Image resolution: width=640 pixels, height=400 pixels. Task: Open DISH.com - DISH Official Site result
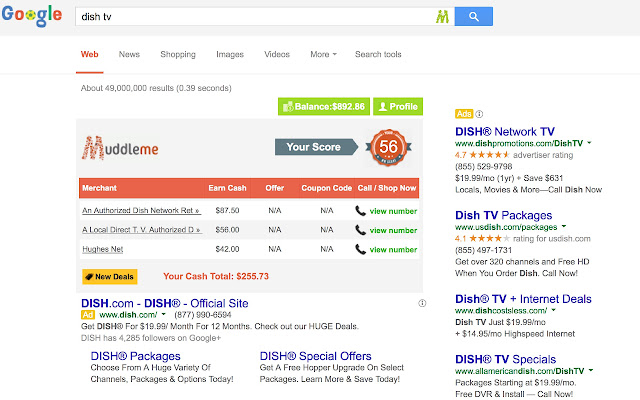pos(164,303)
